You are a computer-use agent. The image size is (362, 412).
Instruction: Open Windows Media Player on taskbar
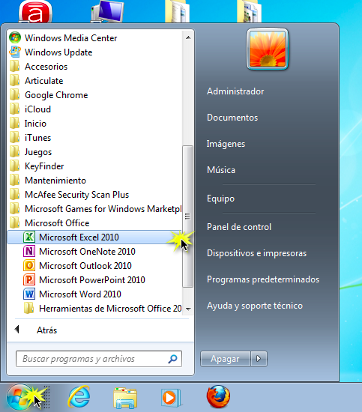(x=171, y=397)
